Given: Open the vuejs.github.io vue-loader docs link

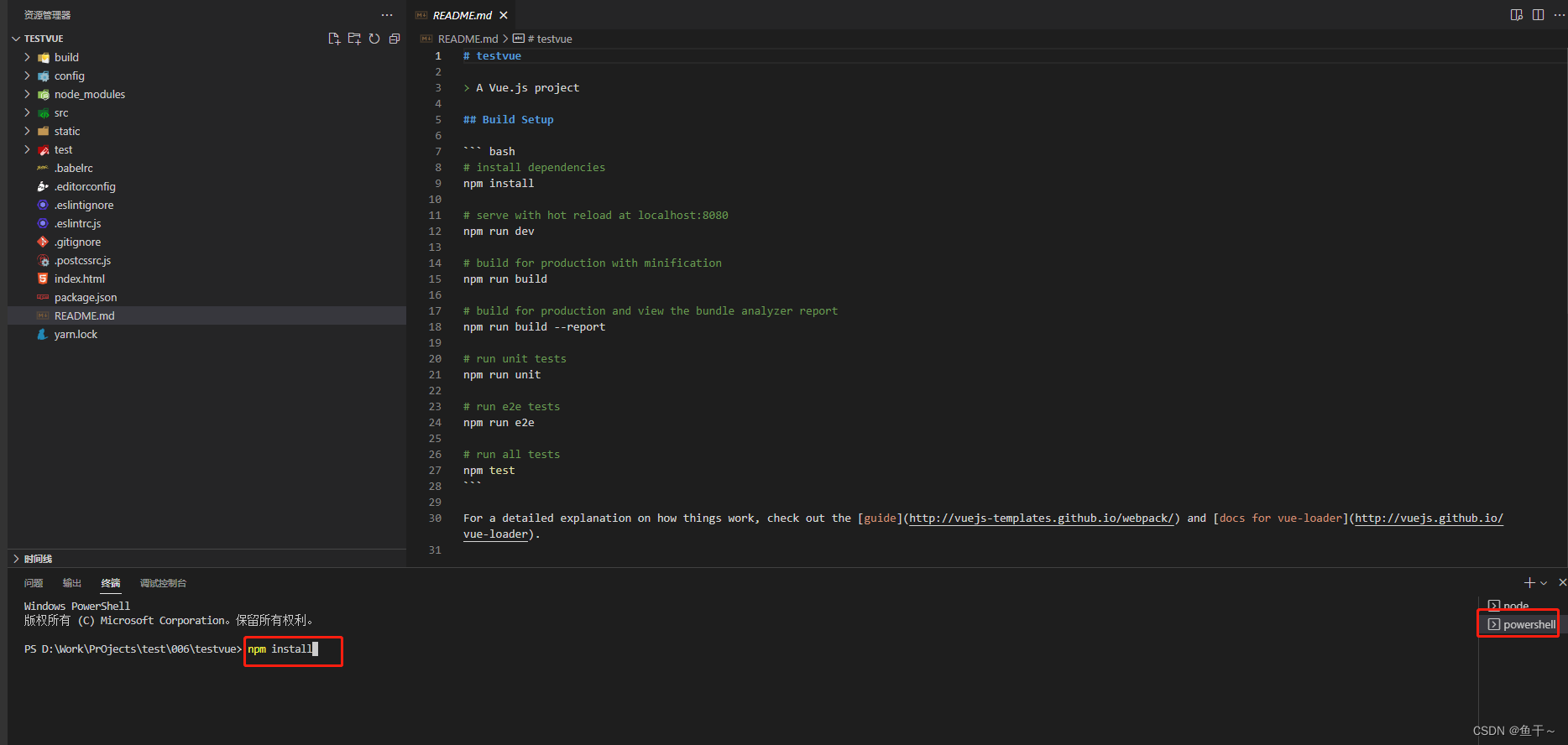Looking at the screenshot, I should (1429, 518).
